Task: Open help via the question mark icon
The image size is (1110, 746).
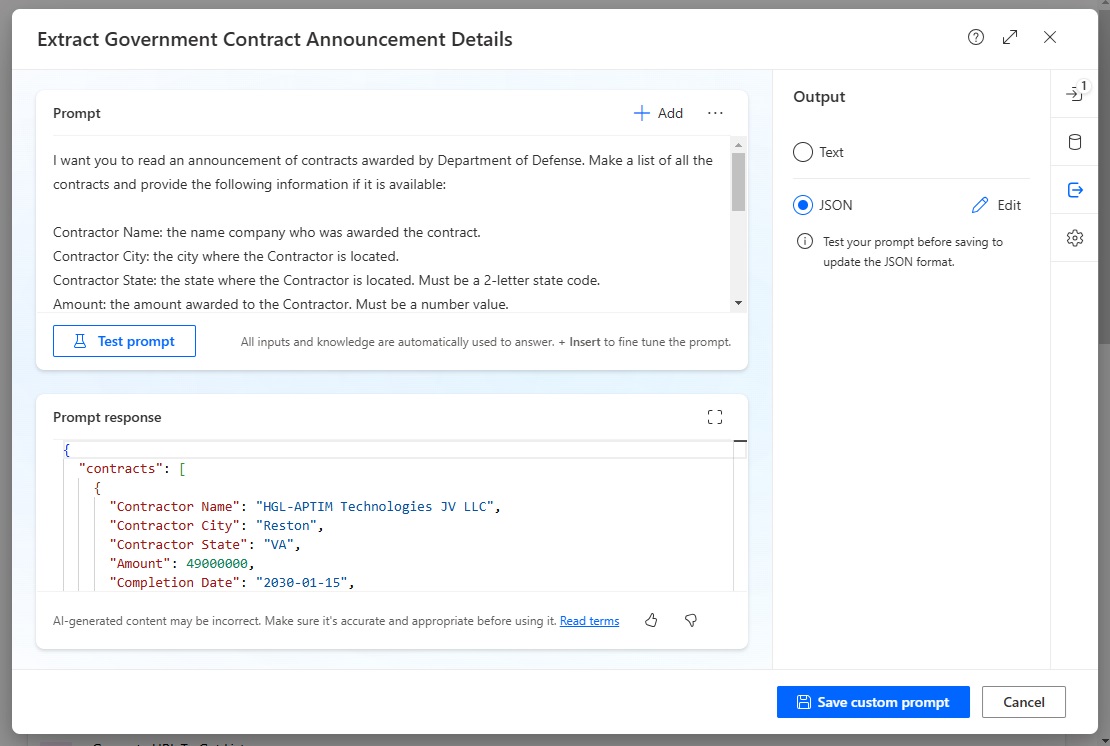Action: [975, 37]
